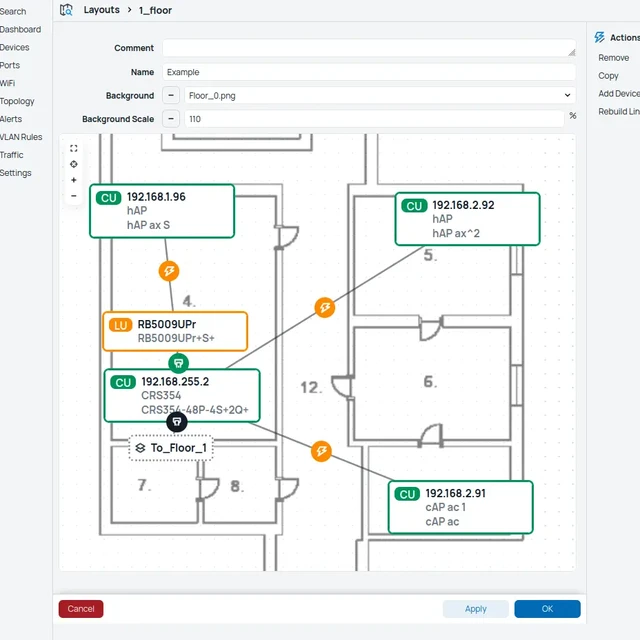The height and width of the screenshot is (640, 640).
Task: Open Devices in the sidebar
Action: pyautogui.click(x=15, y=47)
